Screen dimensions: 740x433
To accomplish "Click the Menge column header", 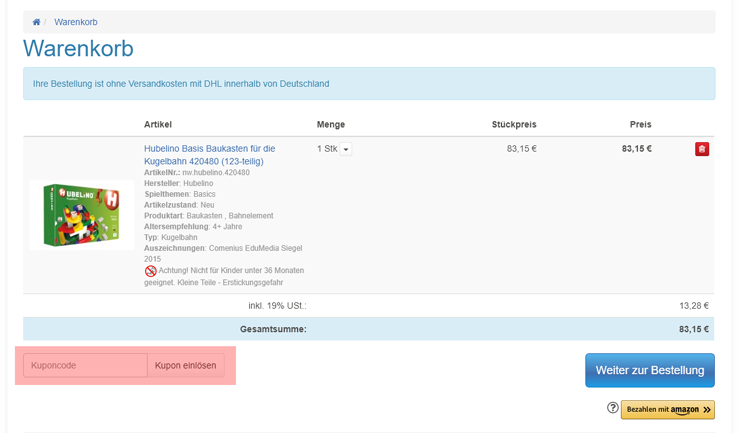I will (331, 124).
